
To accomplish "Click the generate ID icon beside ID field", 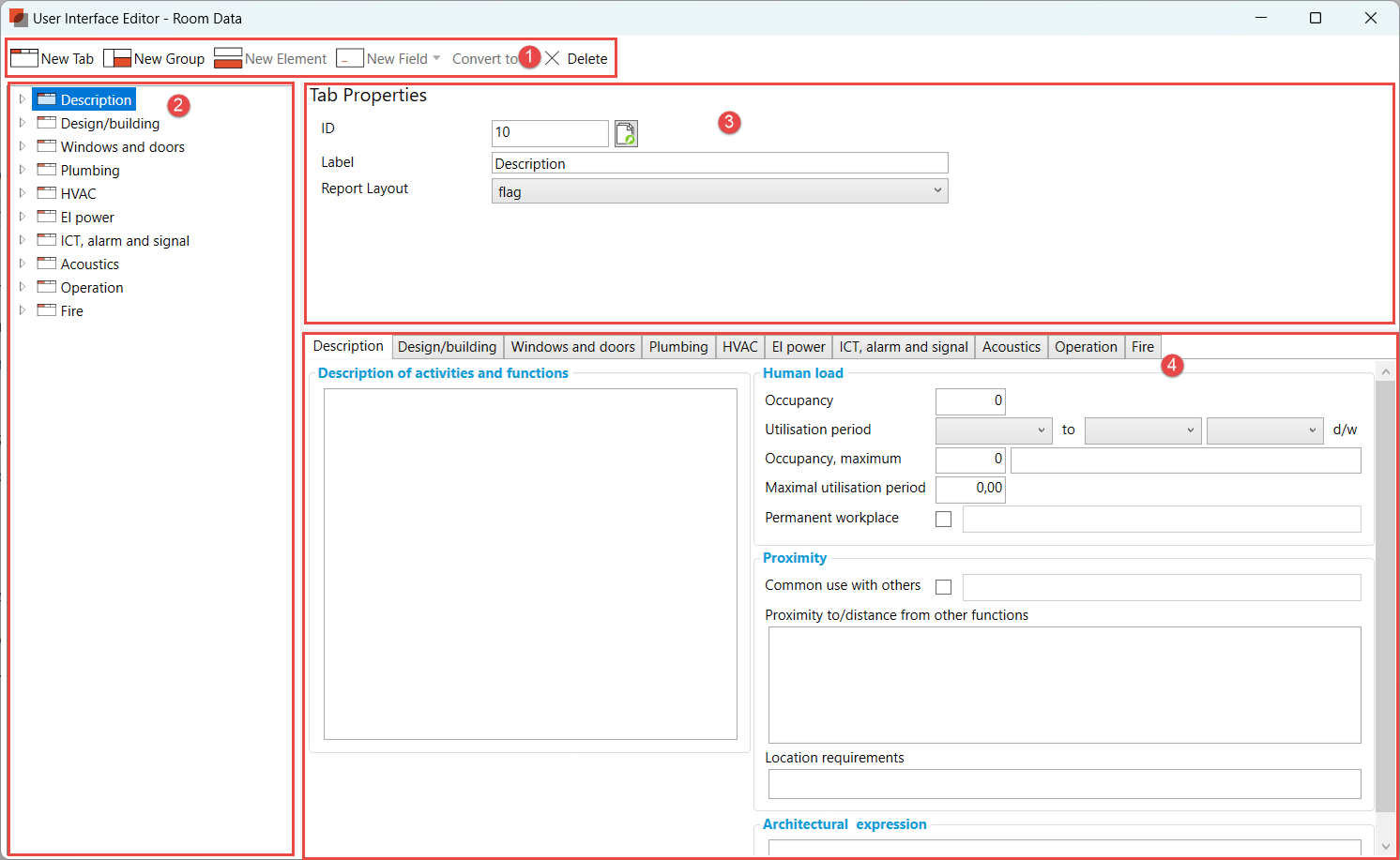I will tap(626, 133).
